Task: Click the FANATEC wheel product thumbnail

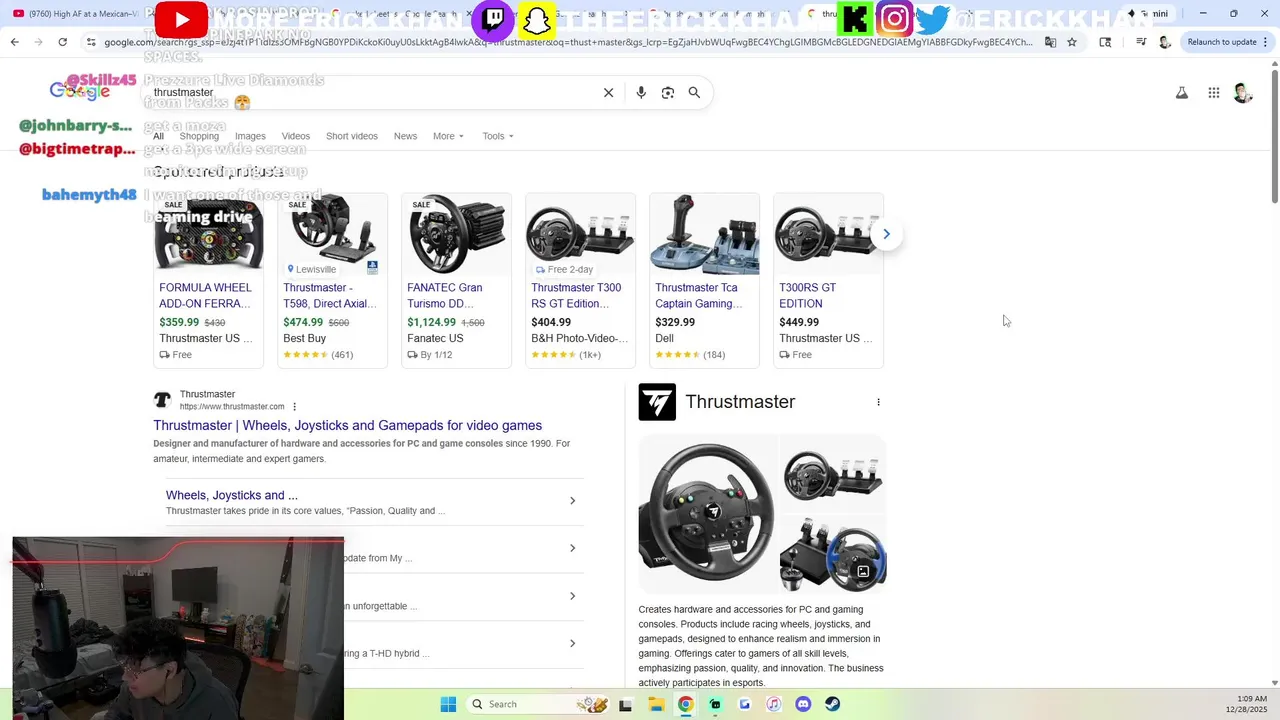Action: tap(456, 234)
